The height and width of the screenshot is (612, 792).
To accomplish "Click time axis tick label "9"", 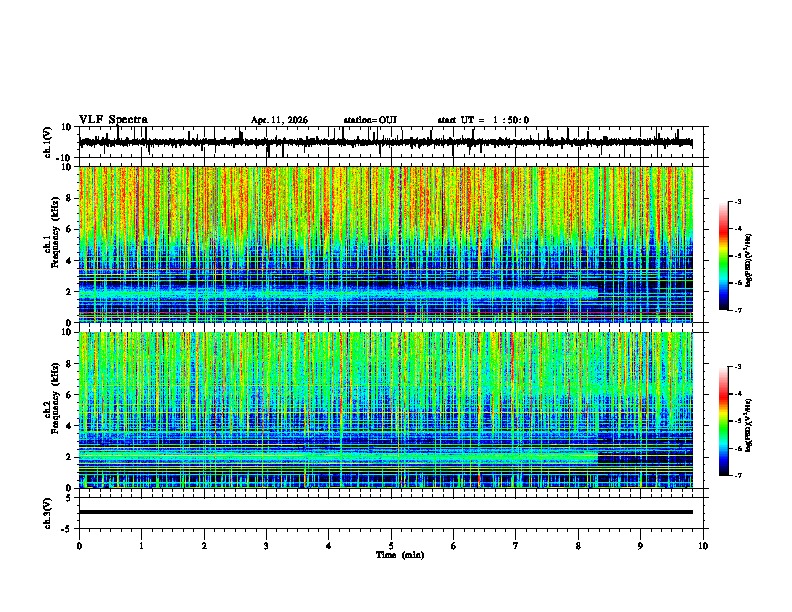I will pyautogui.click(x=640, y=546).
